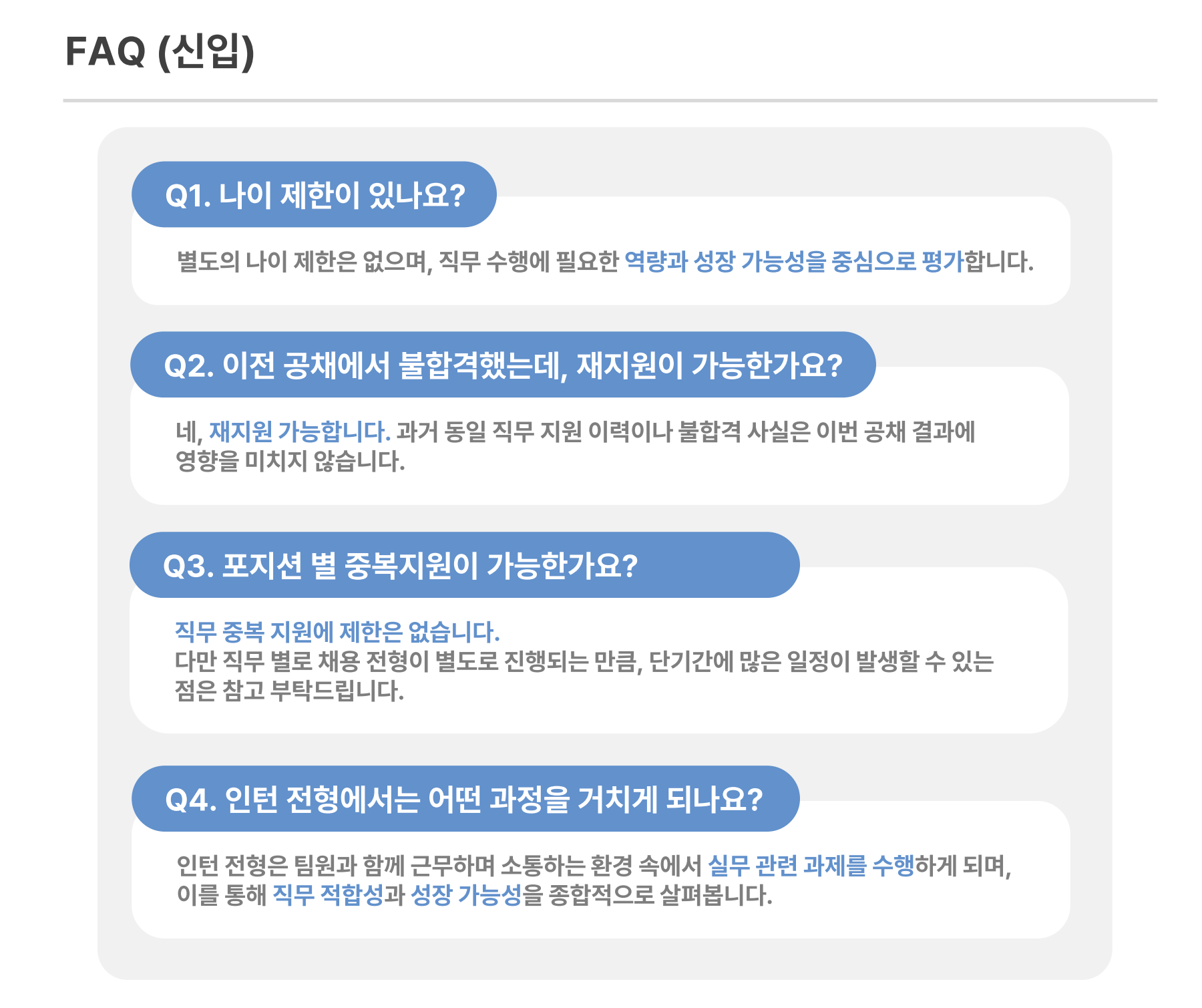Click the FAQ (신입) page heading

tap(160, 51)
